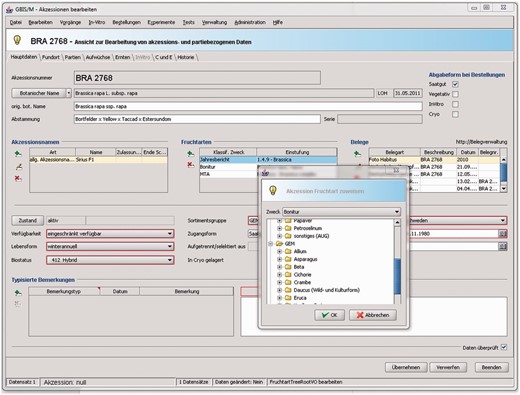The height and width of the screenshot is (395, 520).
Task: Open the Vorgänge menu
Action: (x=70, y=22)
